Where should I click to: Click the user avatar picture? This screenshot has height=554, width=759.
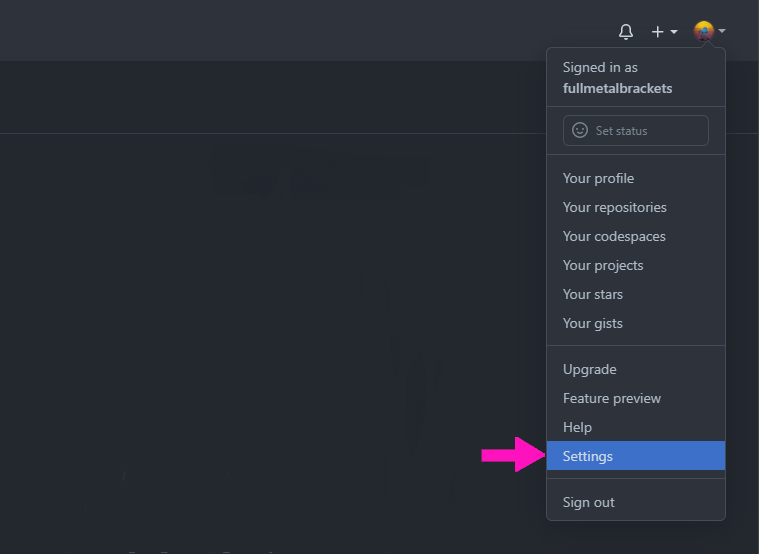[704, 31]
